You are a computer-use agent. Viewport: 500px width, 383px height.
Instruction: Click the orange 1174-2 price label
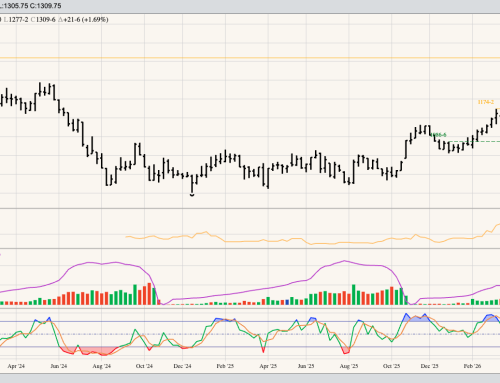click(486, 102)
